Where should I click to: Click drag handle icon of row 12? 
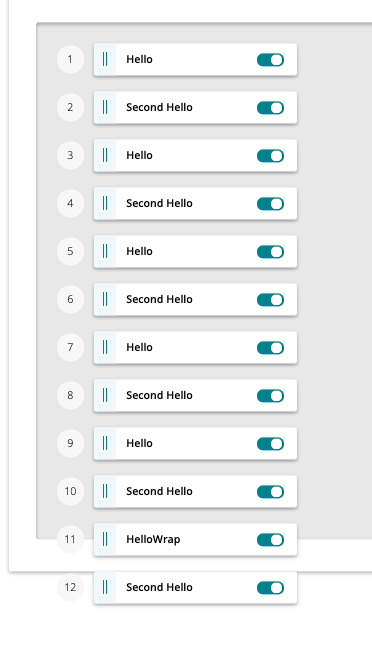(x=105, y=587)
